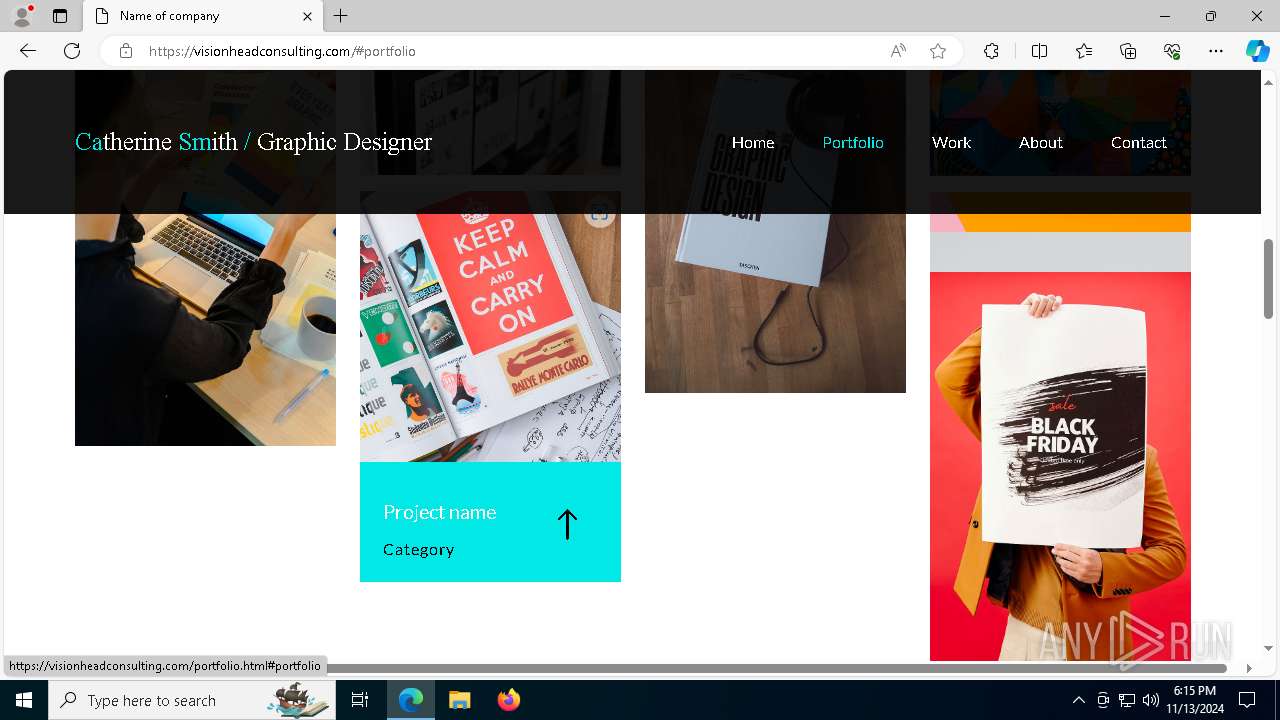Open the network tray icon
This screenshot has height=720, width=1280.
point(1127,700)
